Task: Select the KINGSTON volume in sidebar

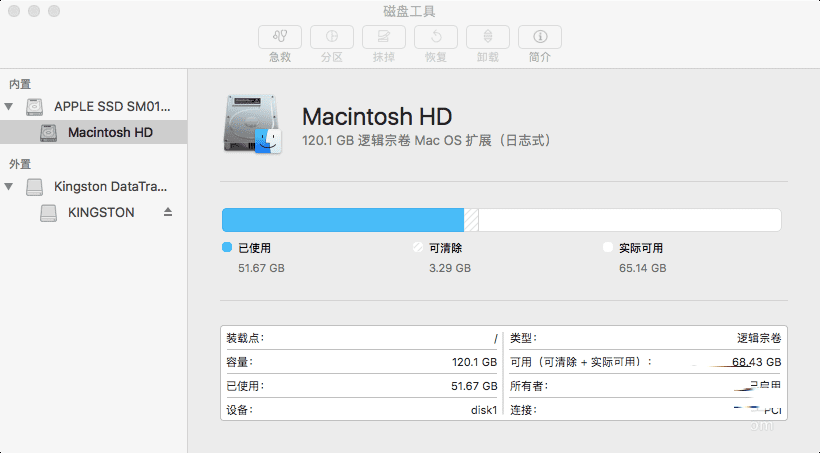Action: [x=100, y=212]
